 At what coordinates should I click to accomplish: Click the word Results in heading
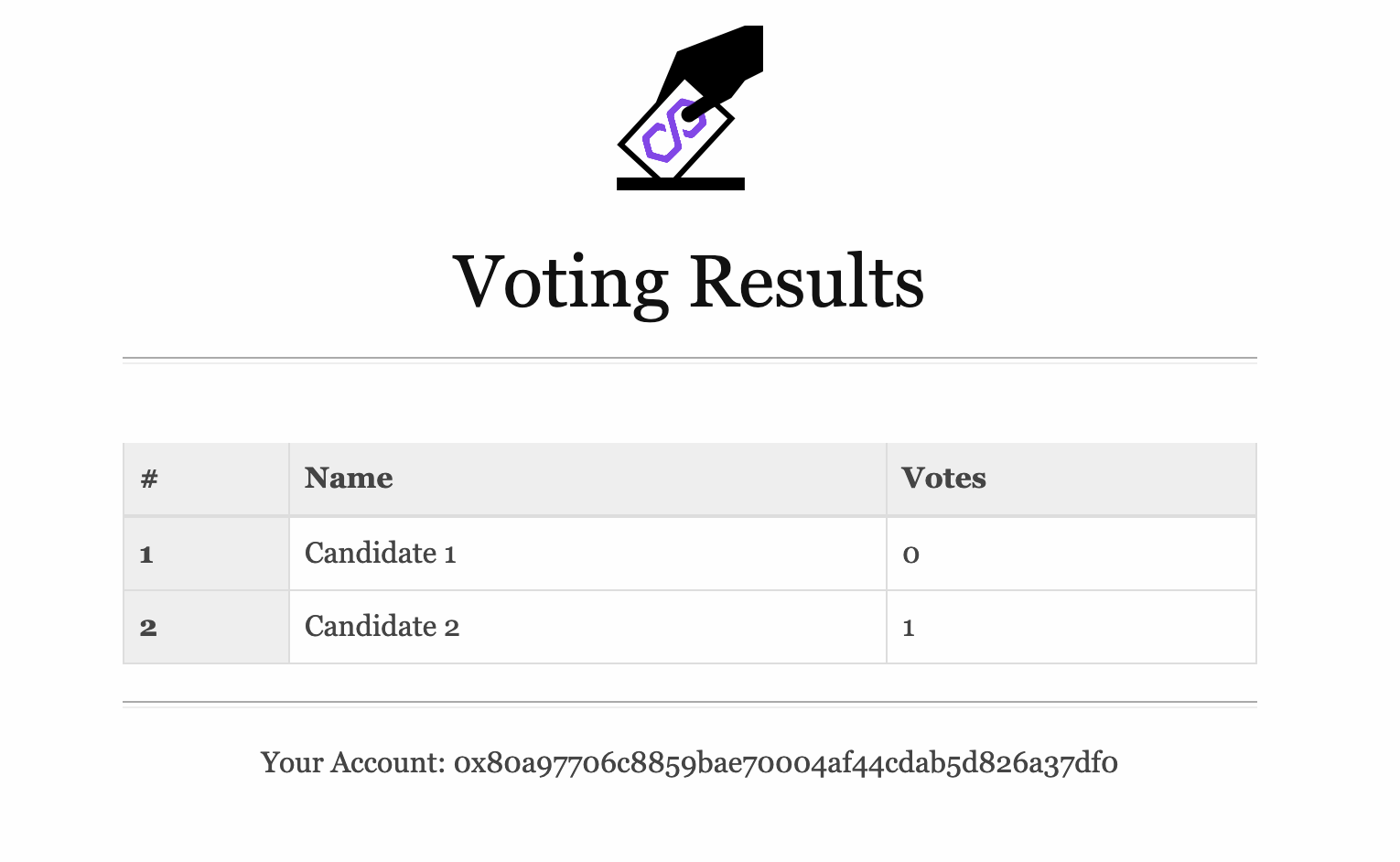807,281
